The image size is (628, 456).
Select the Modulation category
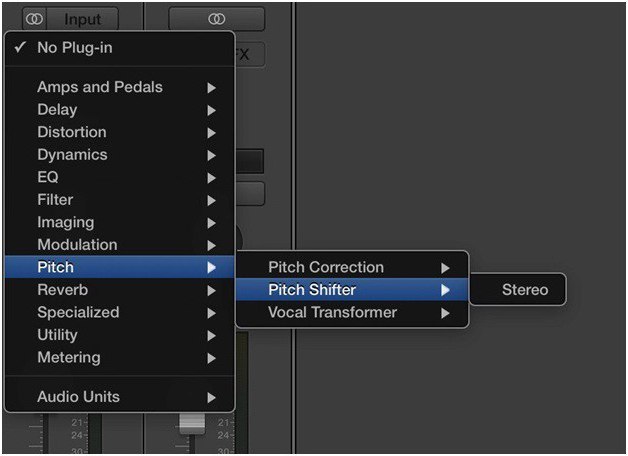tap(119, 245)
